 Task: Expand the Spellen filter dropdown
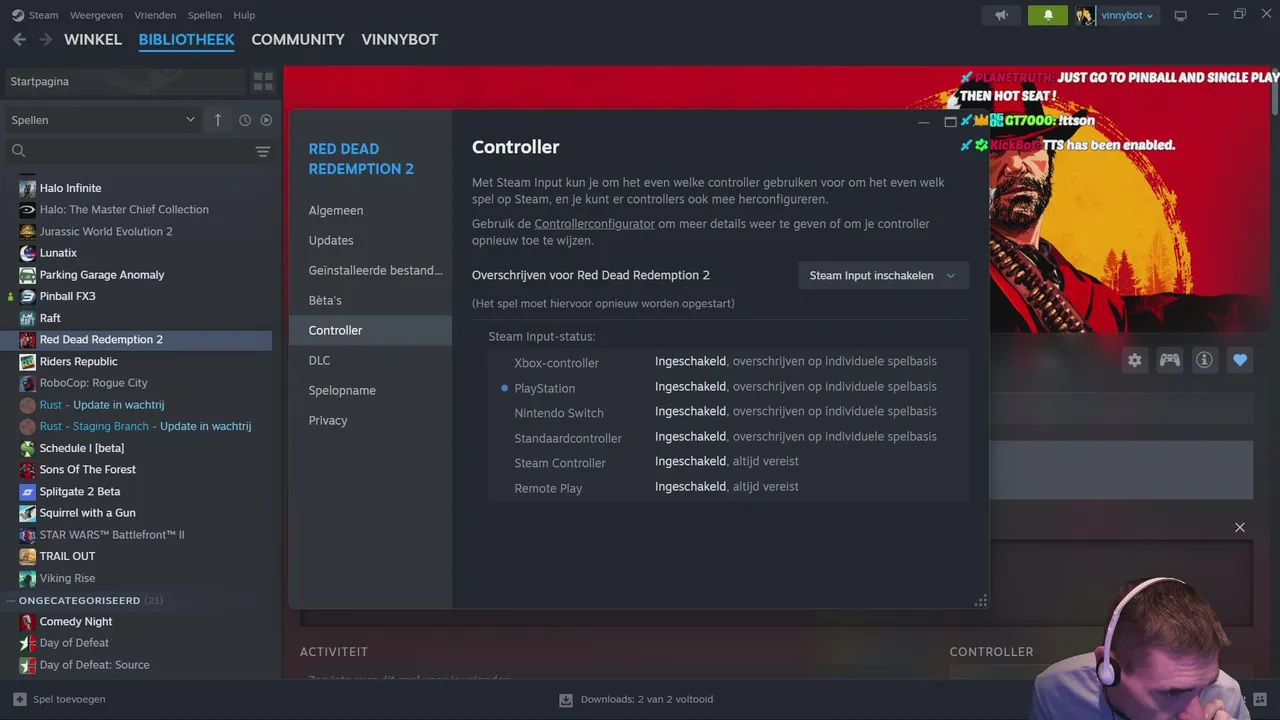(x=103, y=120)
